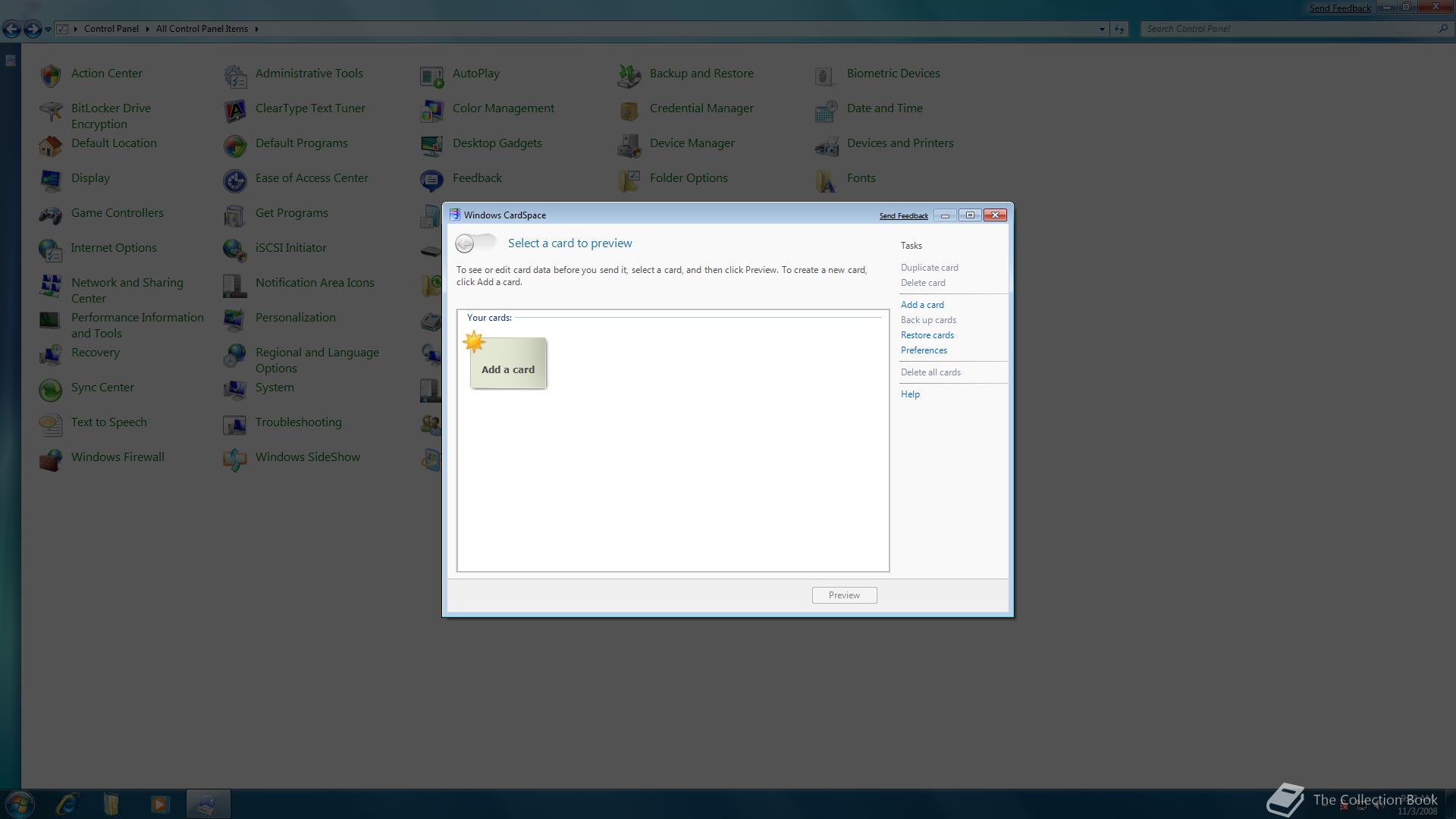This screenshot has width=1456, height=819.
Task: Click Add a card task link
Action: [922, 305]
